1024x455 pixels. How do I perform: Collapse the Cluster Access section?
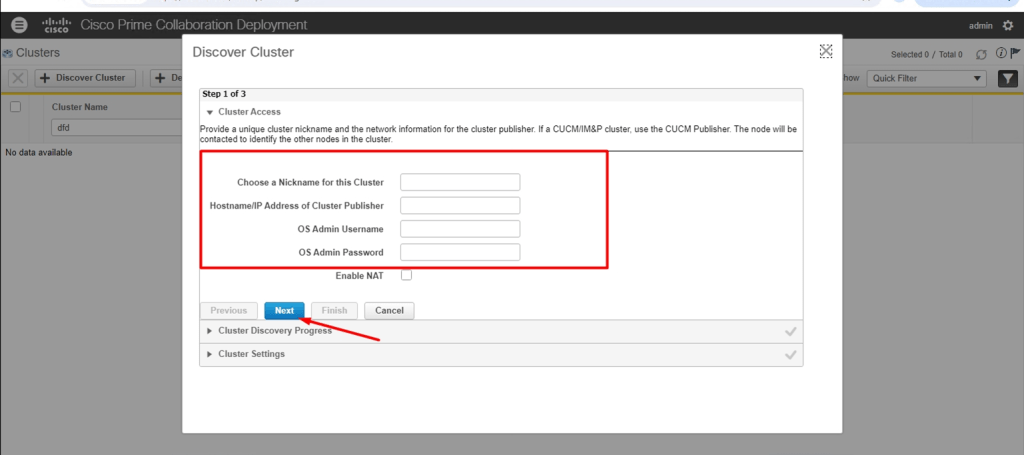[210, 112]
